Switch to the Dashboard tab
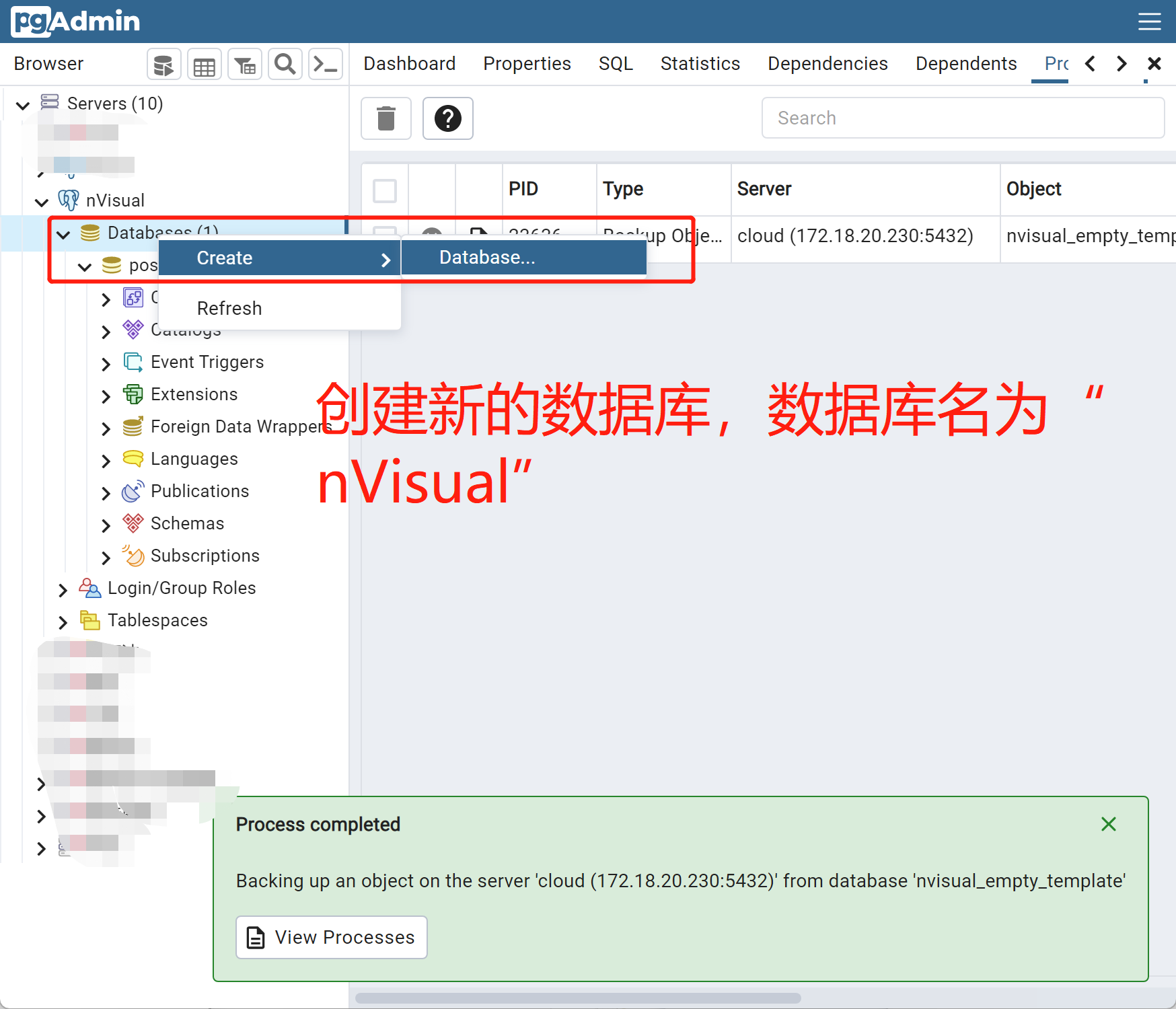Screen dimensions: 1176x1009 pos(410,64)
